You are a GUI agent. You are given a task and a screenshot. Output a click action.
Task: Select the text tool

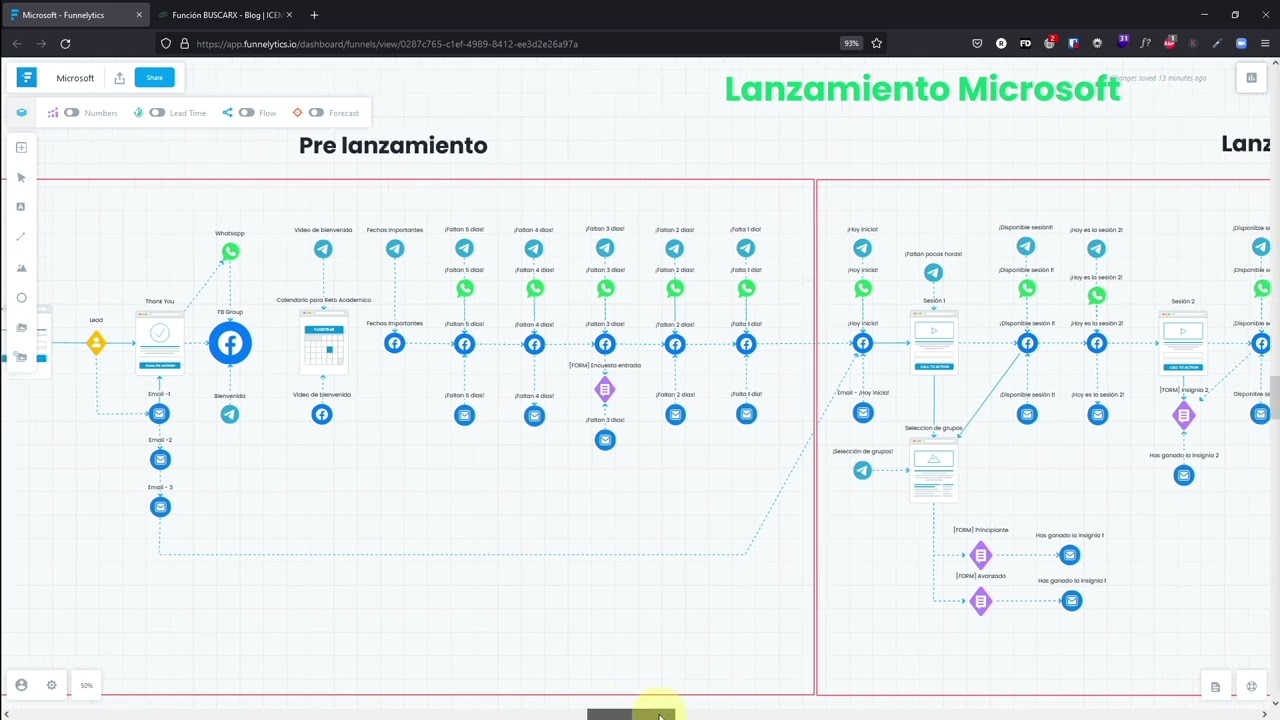coord(21,207)
